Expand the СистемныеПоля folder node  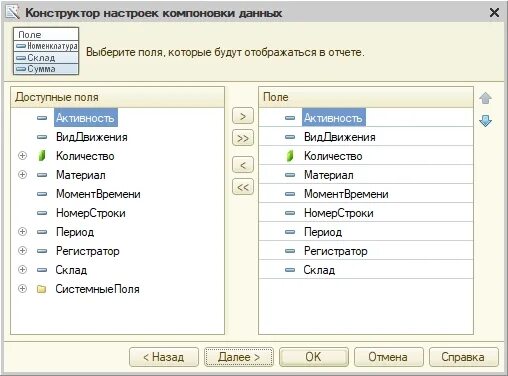[22, 289]
